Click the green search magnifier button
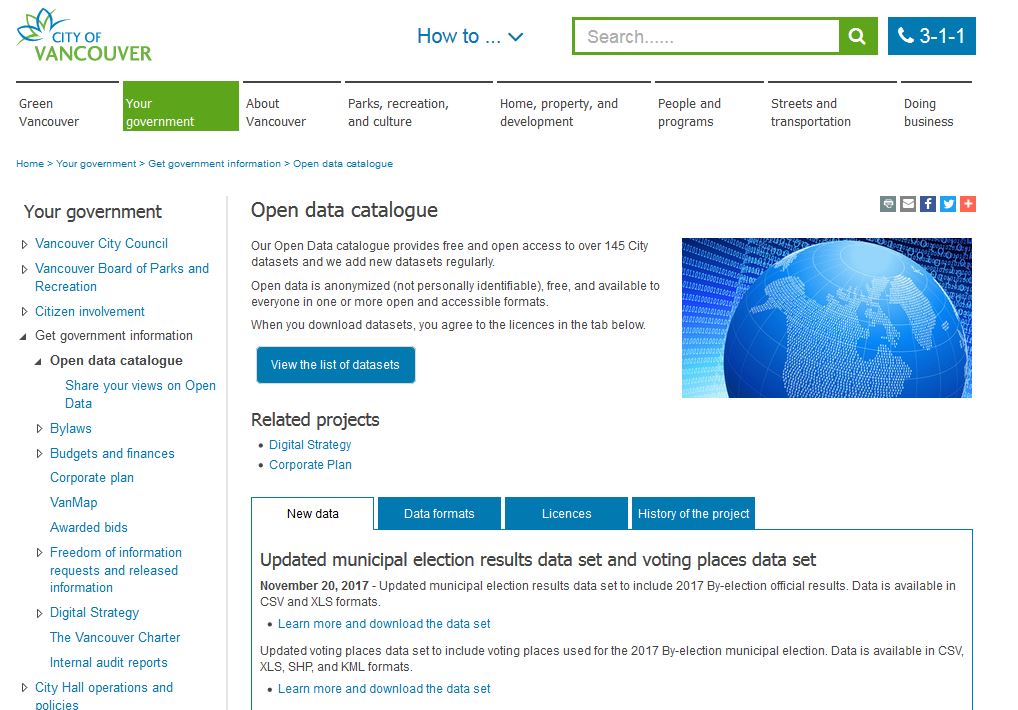1018x710 pixels. click(x=857, y=36)
